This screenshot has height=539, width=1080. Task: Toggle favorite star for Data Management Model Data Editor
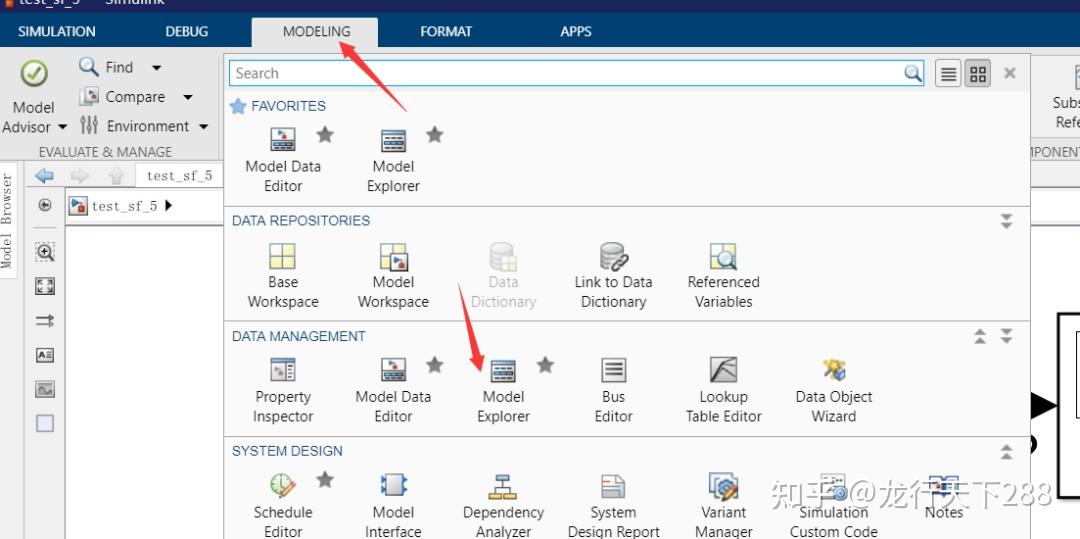coord(435,365)
